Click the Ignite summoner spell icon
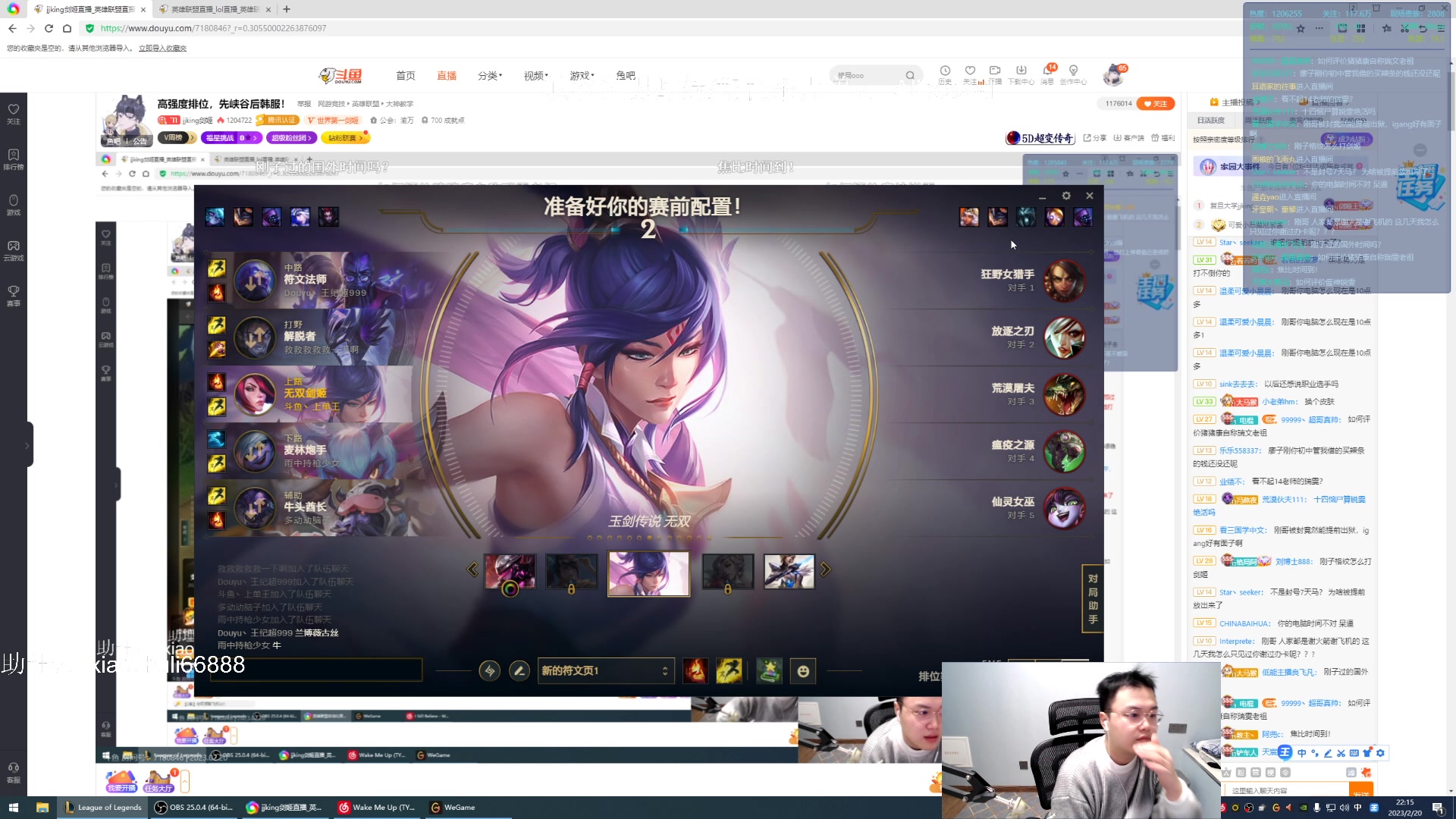The width and height of the screenshot is (1456, 819). [695, 671]
